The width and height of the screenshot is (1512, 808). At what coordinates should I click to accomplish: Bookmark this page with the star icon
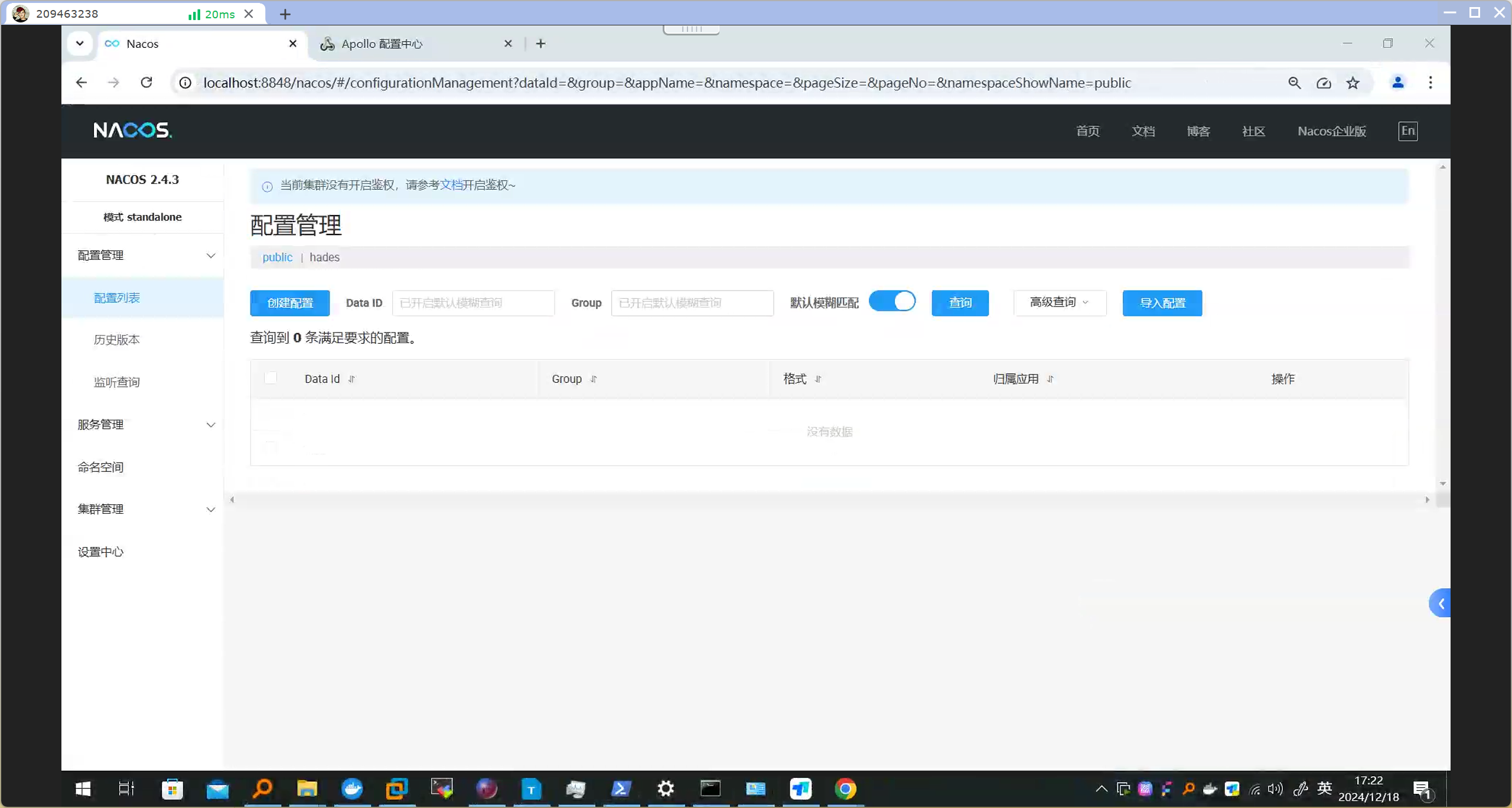click(x=1353, y=83)
